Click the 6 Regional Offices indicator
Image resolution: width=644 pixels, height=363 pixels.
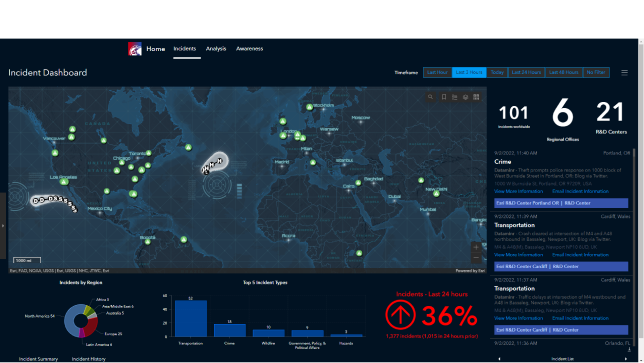(563, 119)
